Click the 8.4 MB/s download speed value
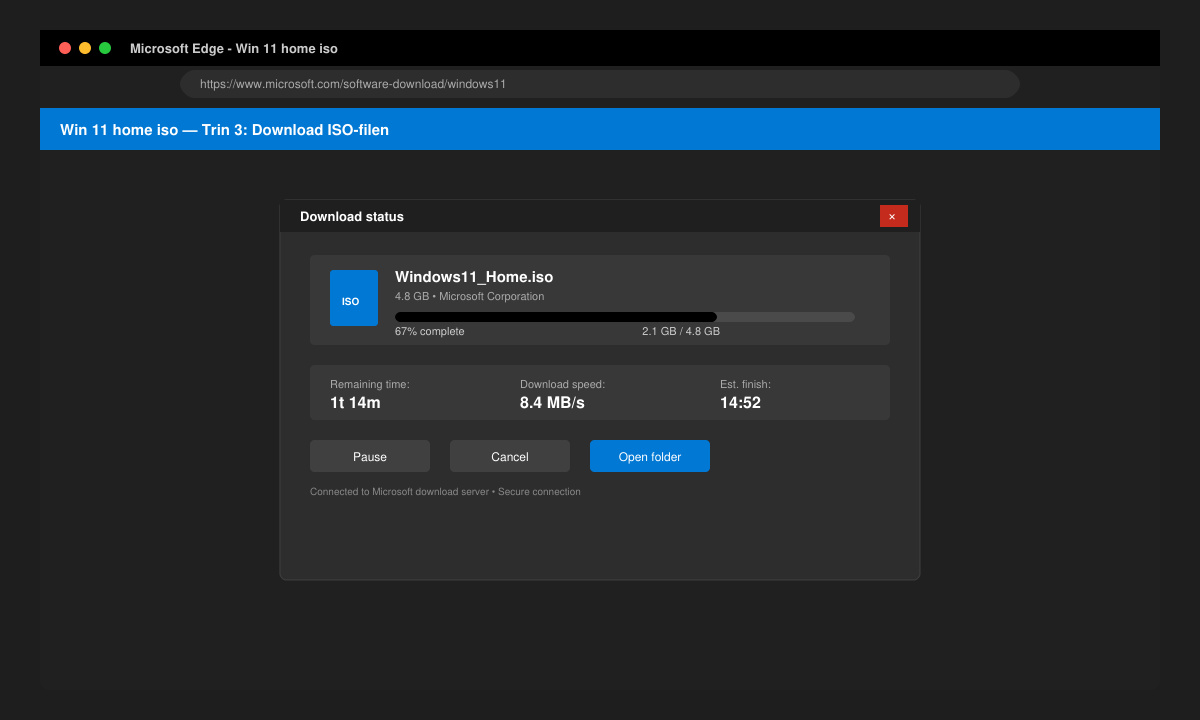The image size is (1200, 720). tap(552, 403)
